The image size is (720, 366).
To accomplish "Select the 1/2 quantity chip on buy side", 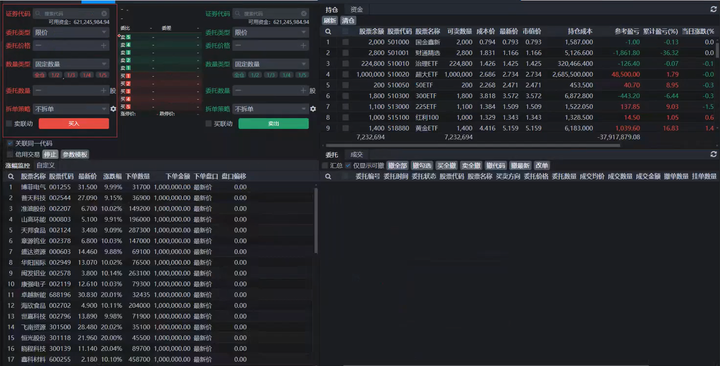I will tap(55, 75).
